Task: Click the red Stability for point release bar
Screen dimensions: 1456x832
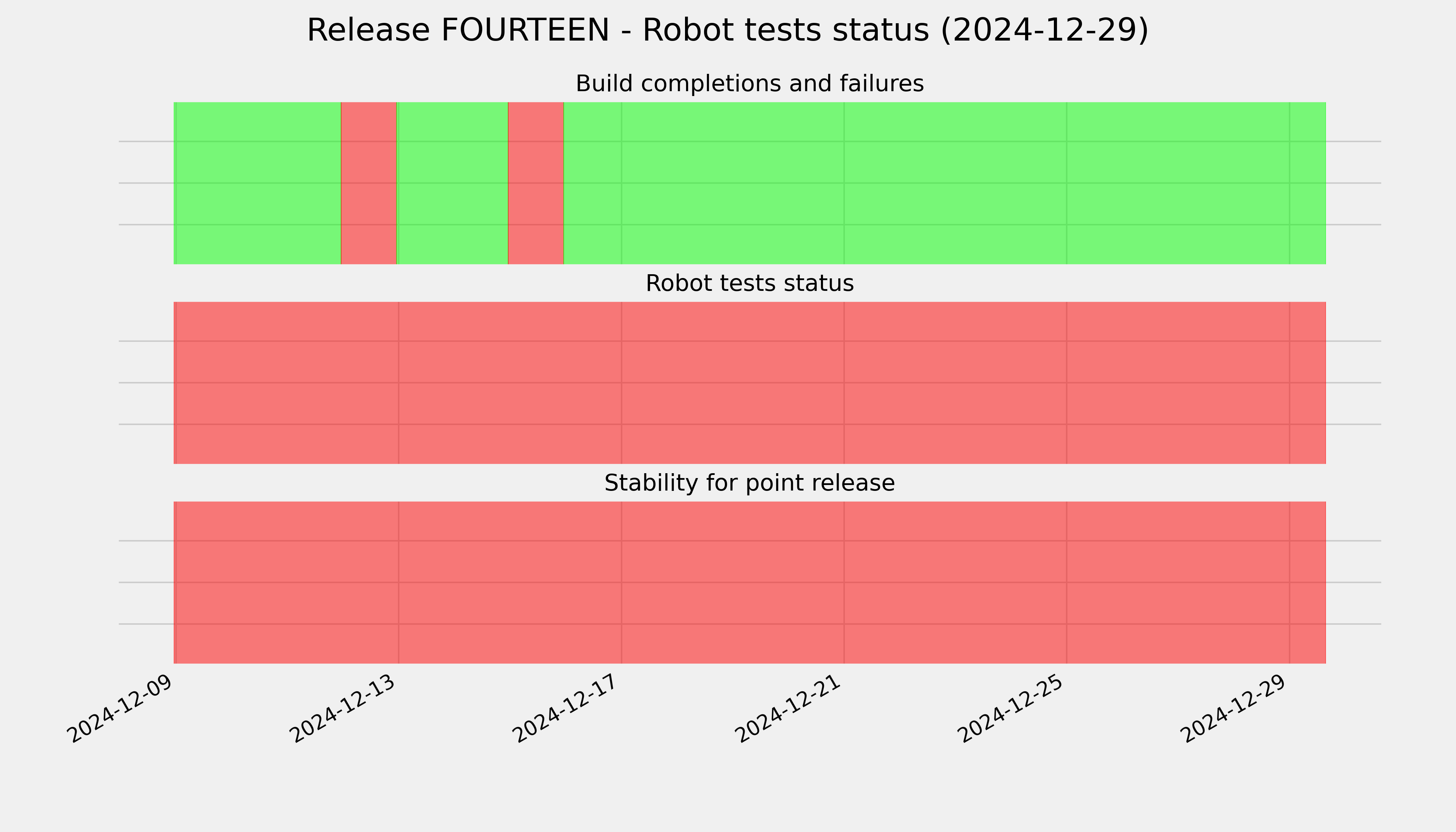Action: click(x=750, y=582)
